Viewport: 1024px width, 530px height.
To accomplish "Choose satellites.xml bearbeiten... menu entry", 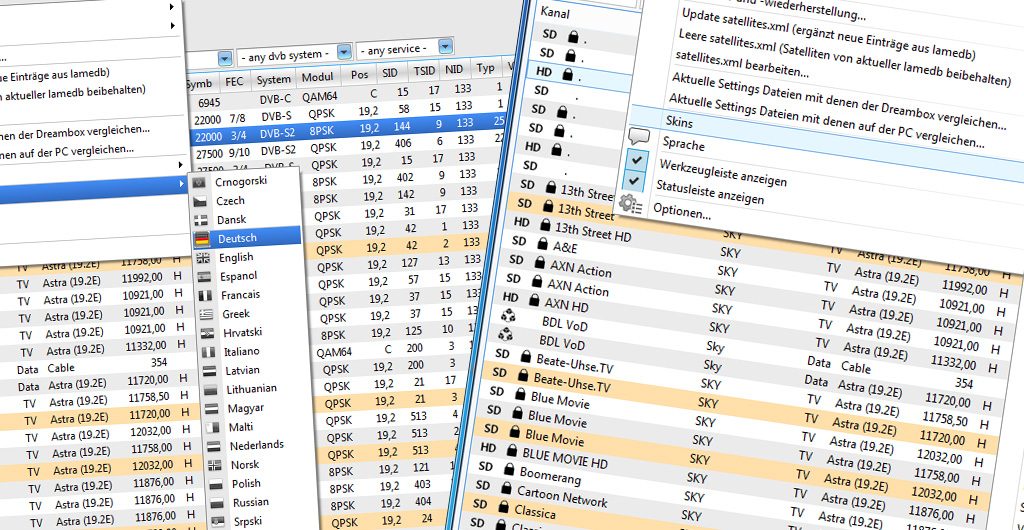I will tap(743, 63).
